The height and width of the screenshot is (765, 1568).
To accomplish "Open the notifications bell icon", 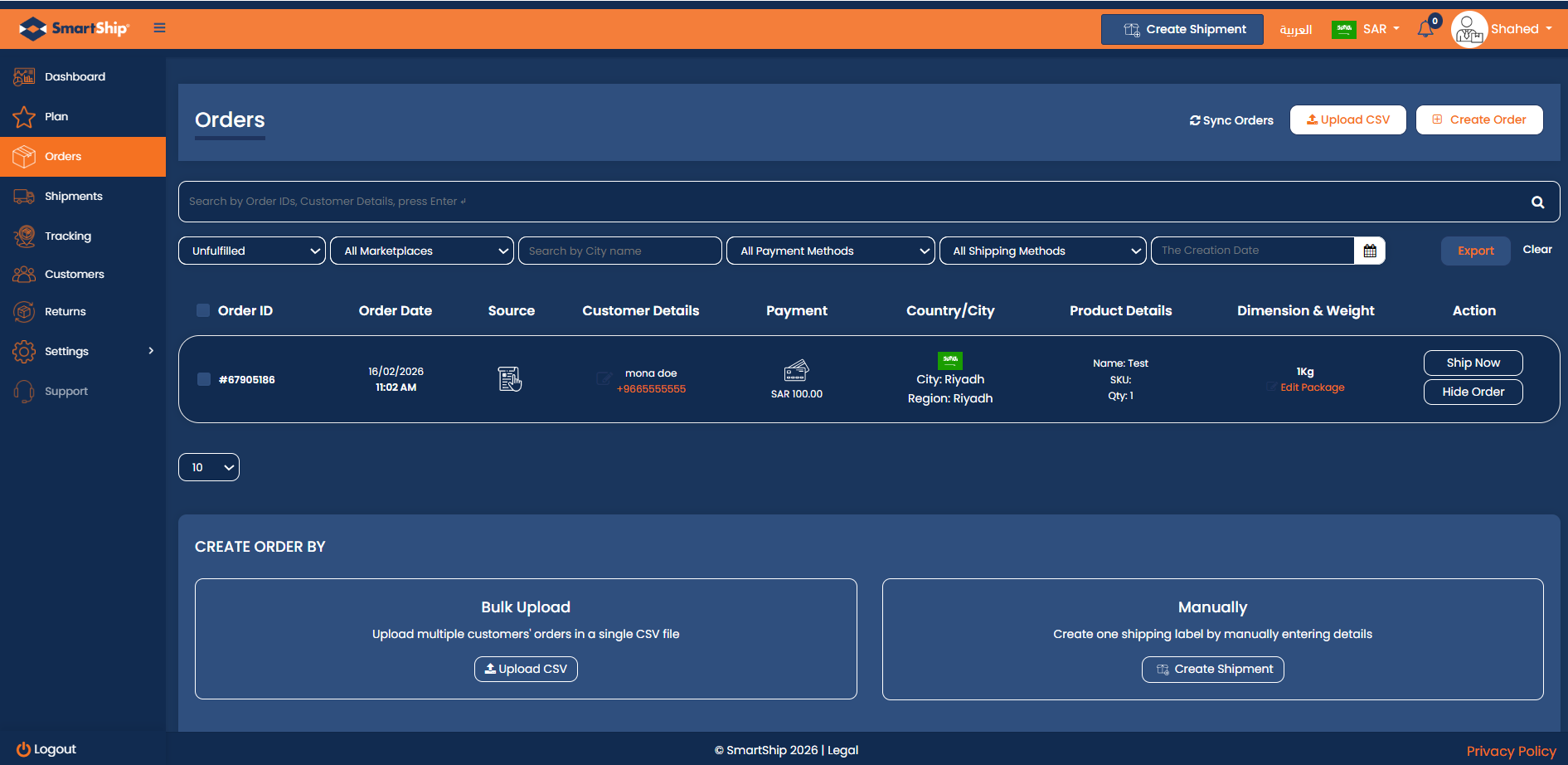I will coord(1425,29).
